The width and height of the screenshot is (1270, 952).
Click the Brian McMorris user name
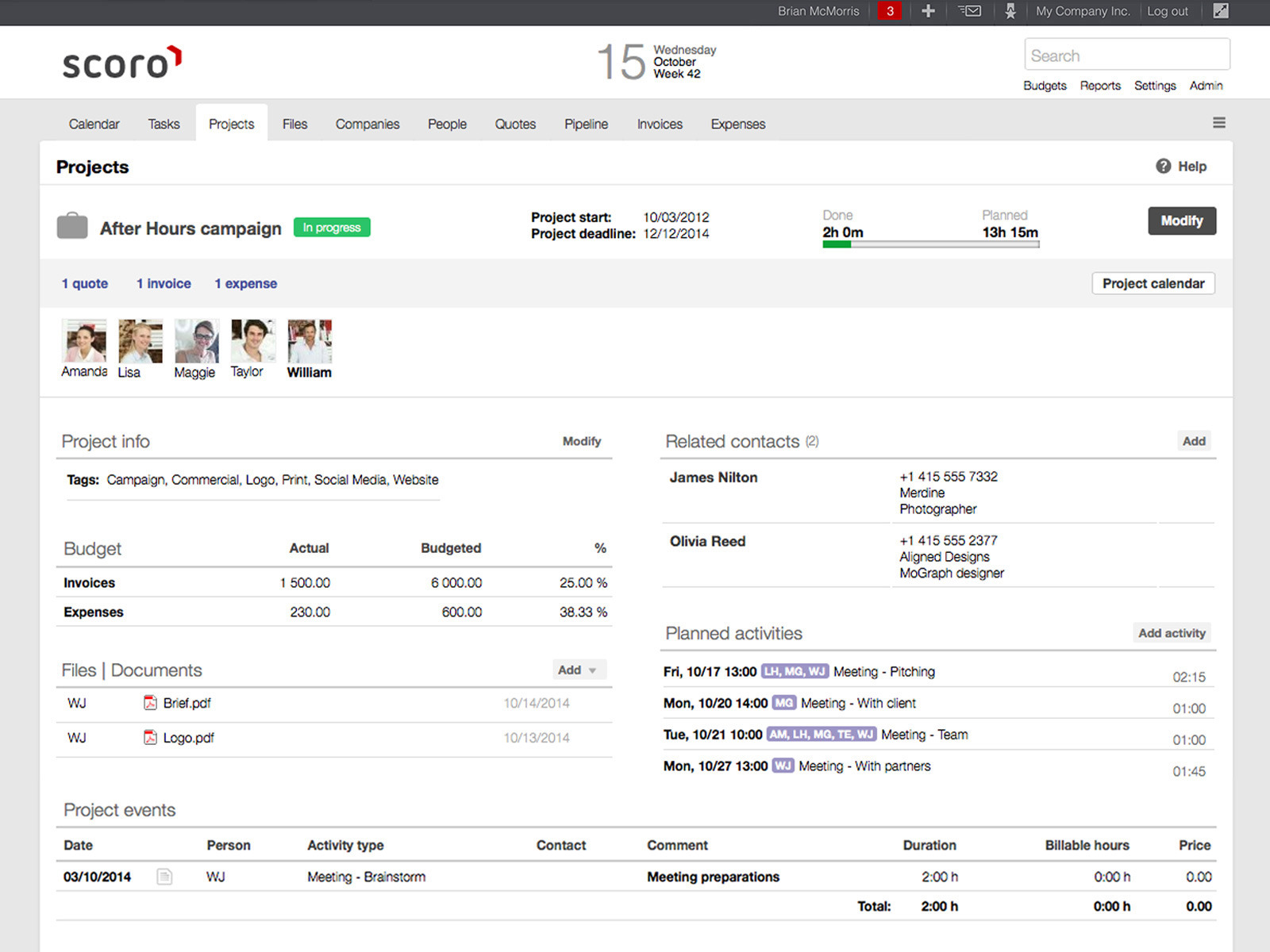click(x=818, y=11)
